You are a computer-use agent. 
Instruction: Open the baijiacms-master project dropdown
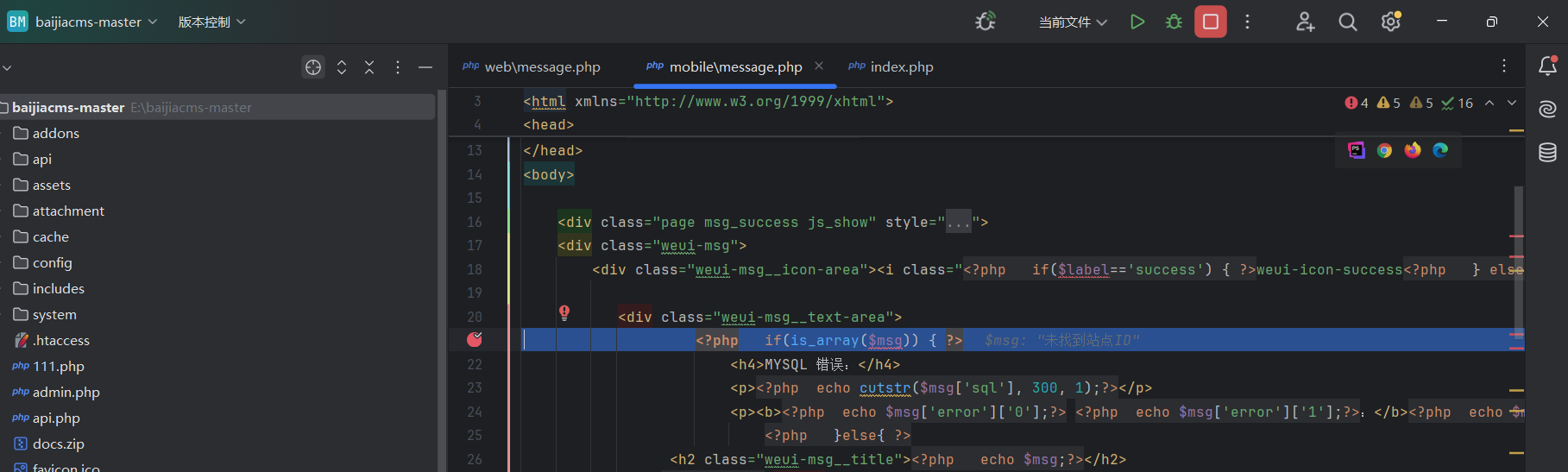[96, 22]
